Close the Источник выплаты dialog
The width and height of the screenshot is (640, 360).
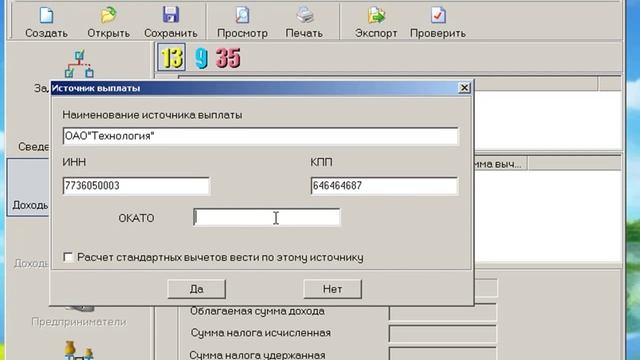(464, 88)
